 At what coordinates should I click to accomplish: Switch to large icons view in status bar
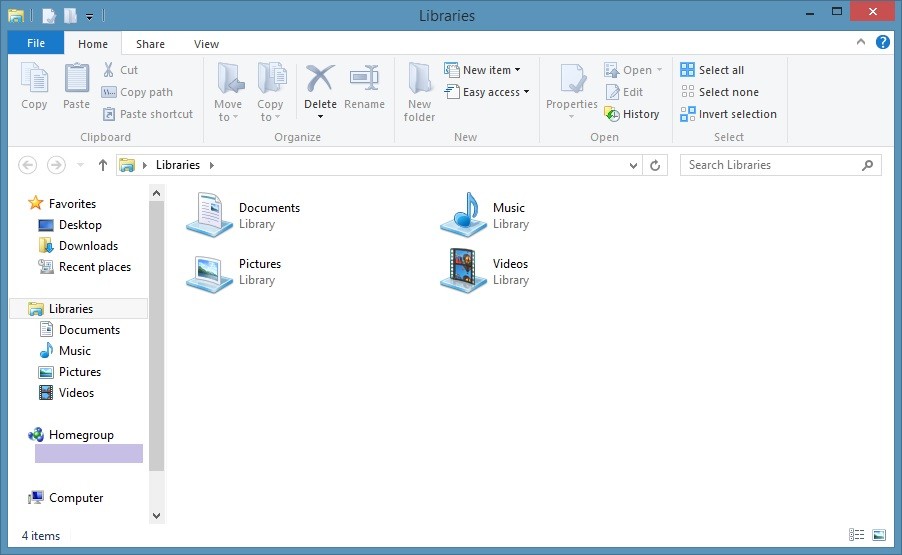click(879, 536)
